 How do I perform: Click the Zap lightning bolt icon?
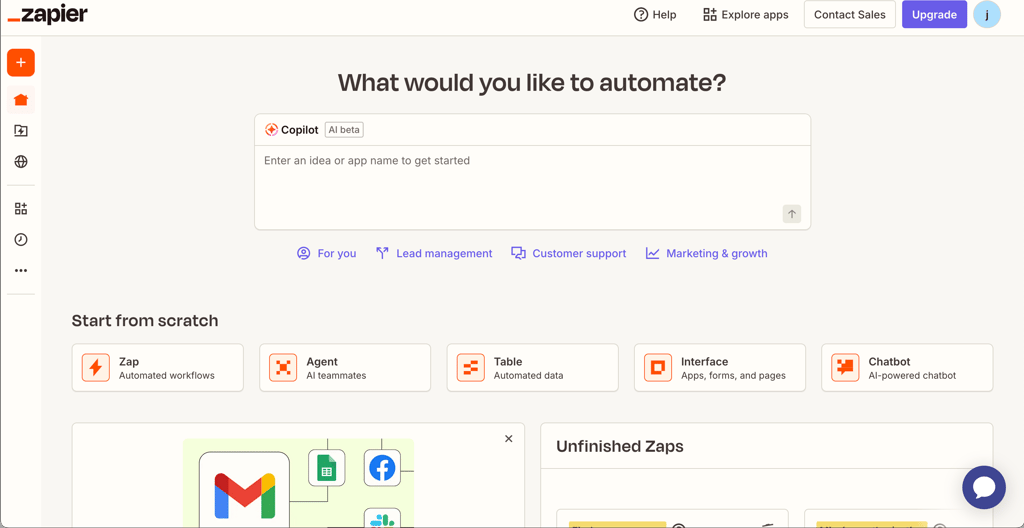95,367
